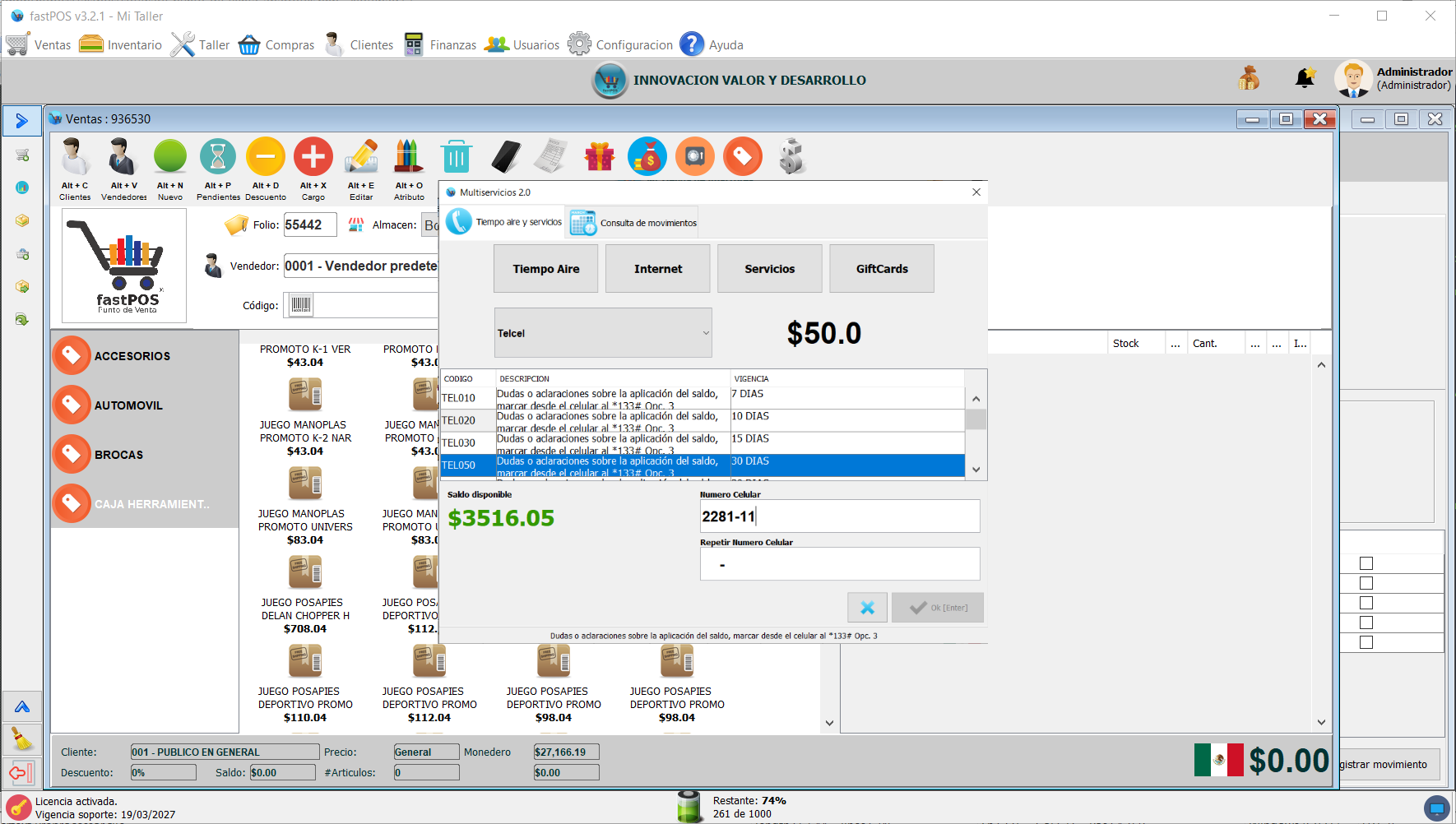
Task: Click the green Nuevo sale icon
Action: point(170,157)
